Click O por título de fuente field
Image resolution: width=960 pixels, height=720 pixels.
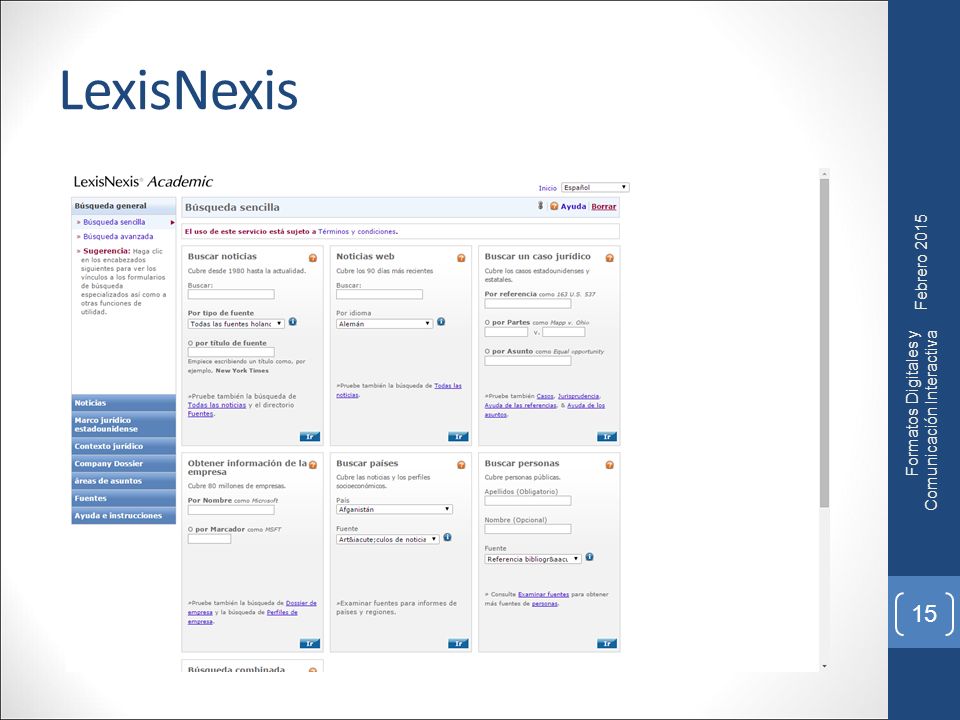[x=231, y=352]
